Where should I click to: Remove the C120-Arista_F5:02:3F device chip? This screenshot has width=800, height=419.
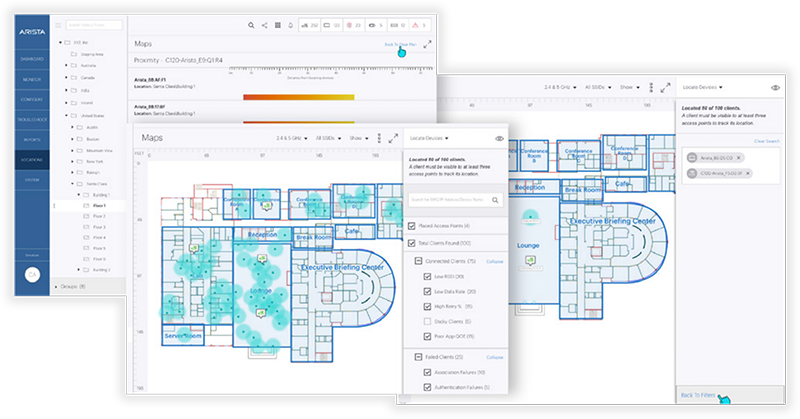tap(748, 173)
